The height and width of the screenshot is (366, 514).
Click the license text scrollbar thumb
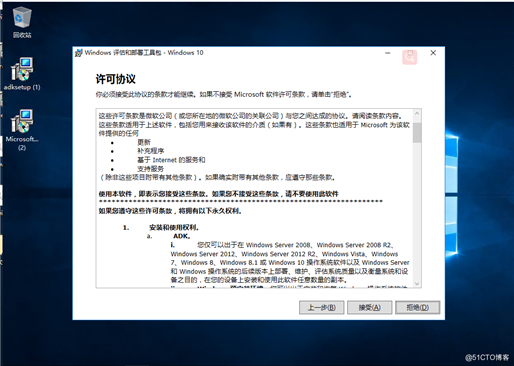417,133
